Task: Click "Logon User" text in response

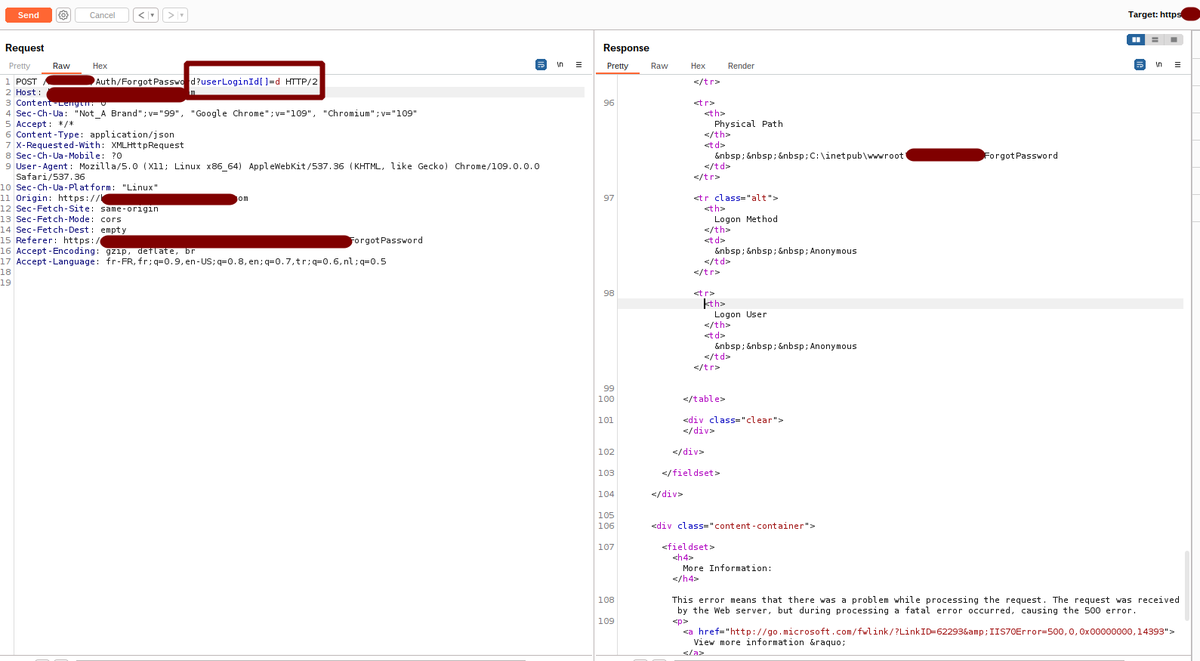Action: (x=741, y=314)
